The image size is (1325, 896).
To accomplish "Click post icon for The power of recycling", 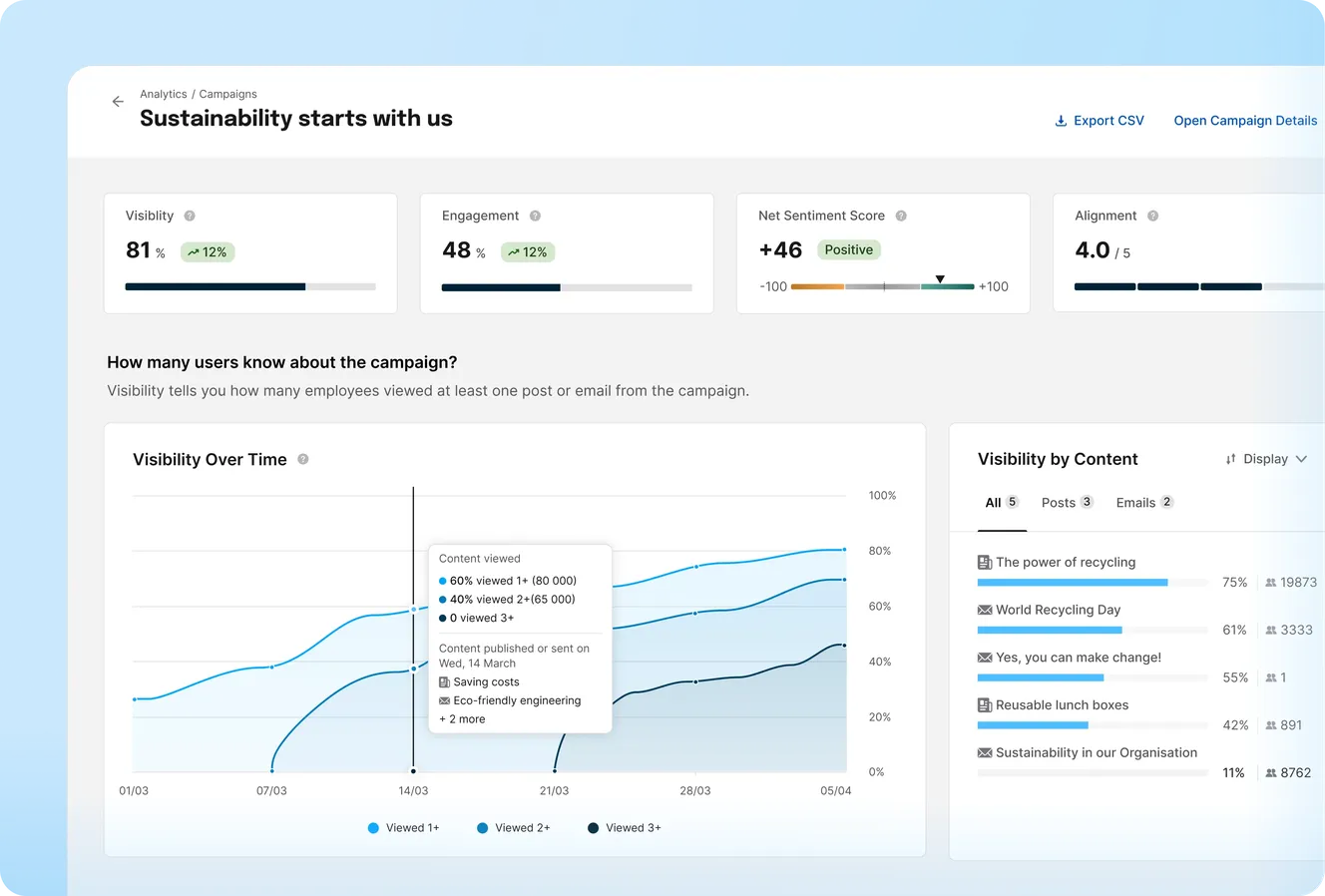I will (x=985, y=563).
